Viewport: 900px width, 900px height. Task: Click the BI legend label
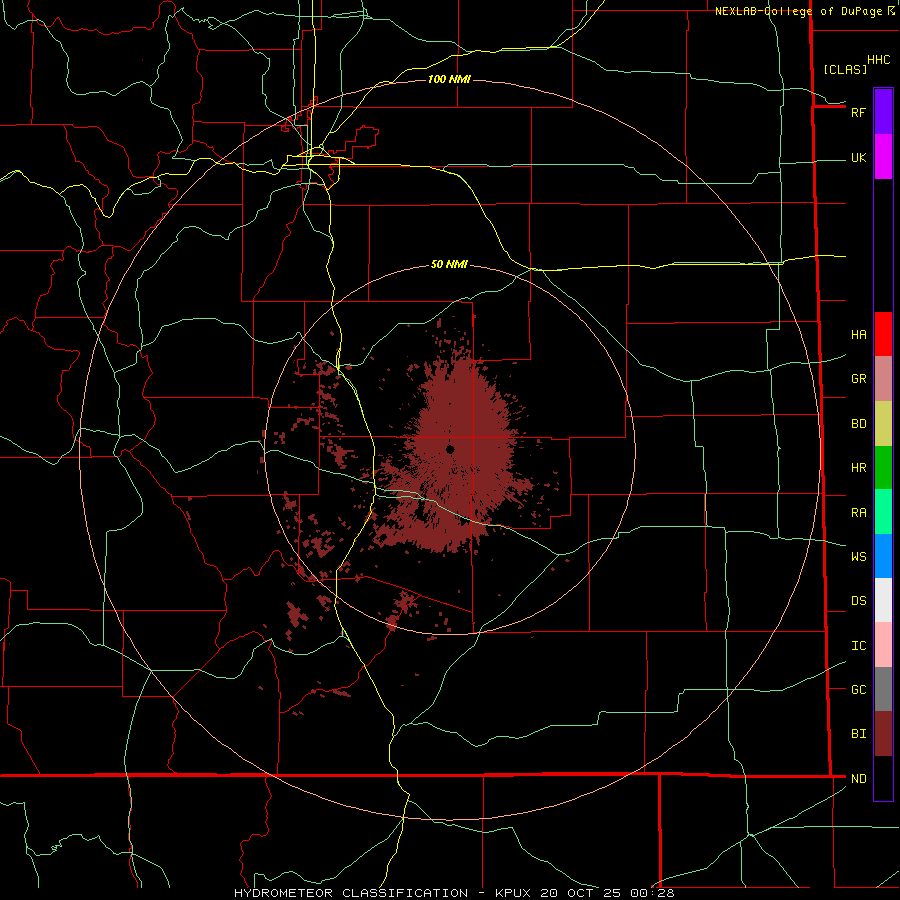[x=858, y=734]
